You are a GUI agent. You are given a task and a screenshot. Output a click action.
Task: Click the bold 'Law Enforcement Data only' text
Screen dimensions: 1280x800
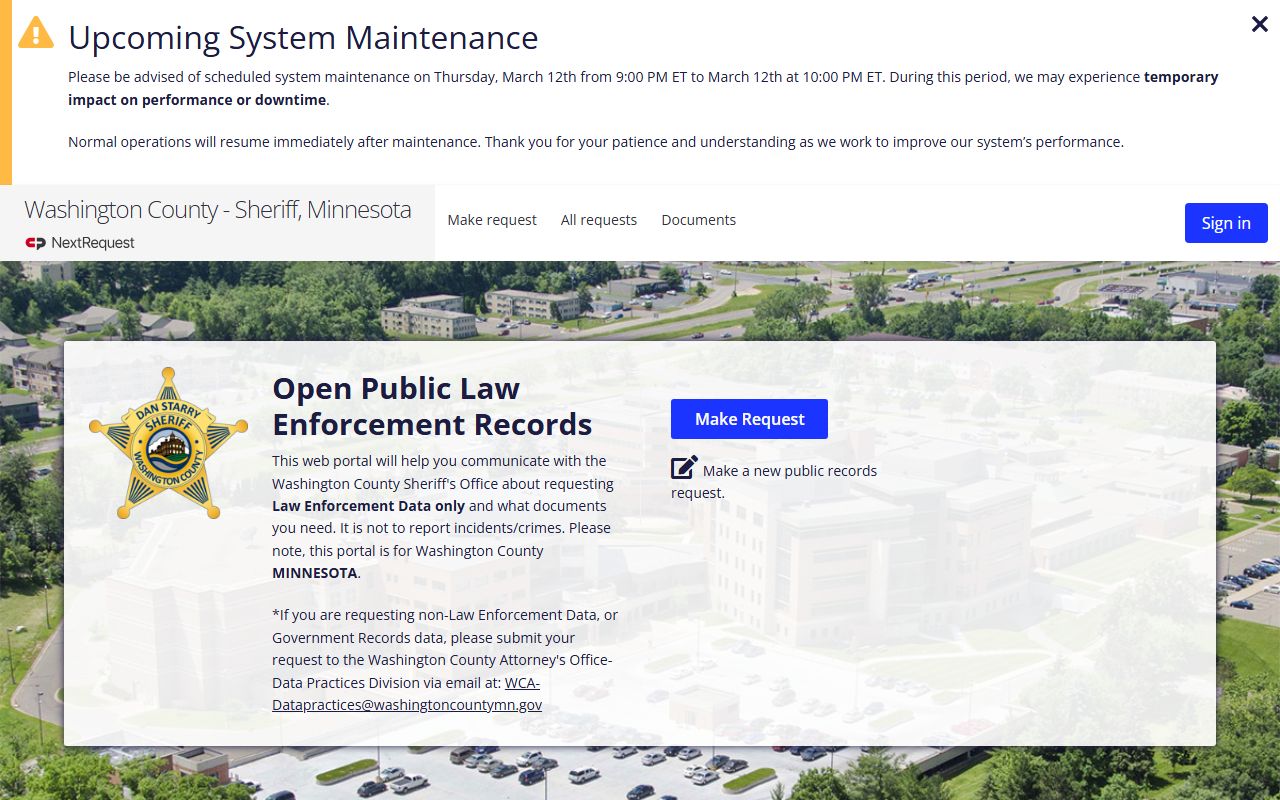coord(368,506)
